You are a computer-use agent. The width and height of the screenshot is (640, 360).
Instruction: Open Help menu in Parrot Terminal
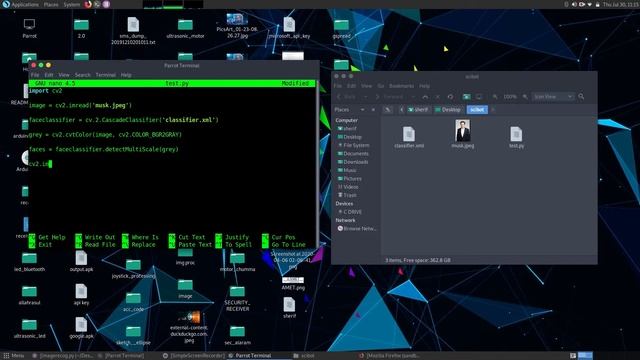point(126,75)
